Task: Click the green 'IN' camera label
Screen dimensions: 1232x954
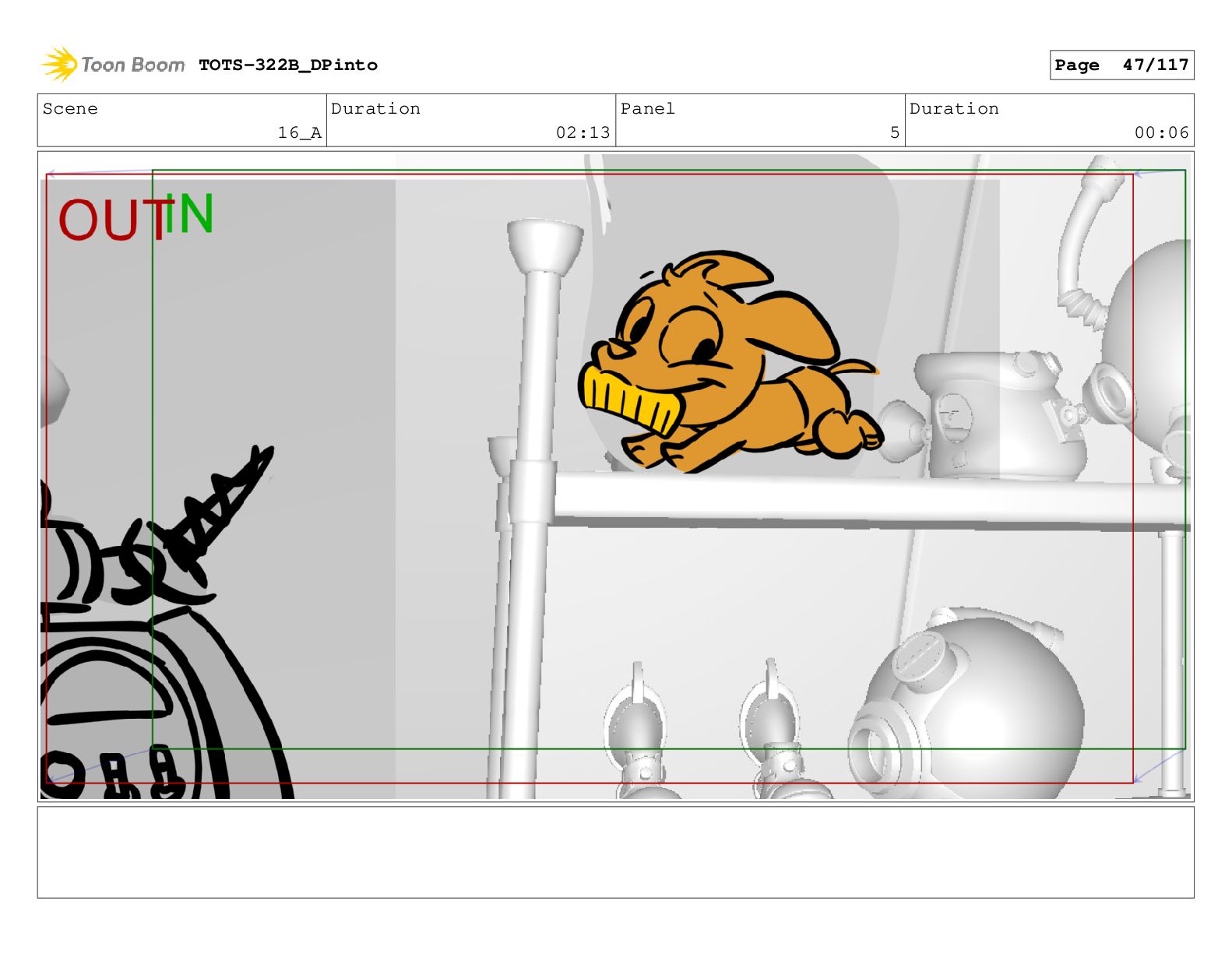Action: click(188, 213)
